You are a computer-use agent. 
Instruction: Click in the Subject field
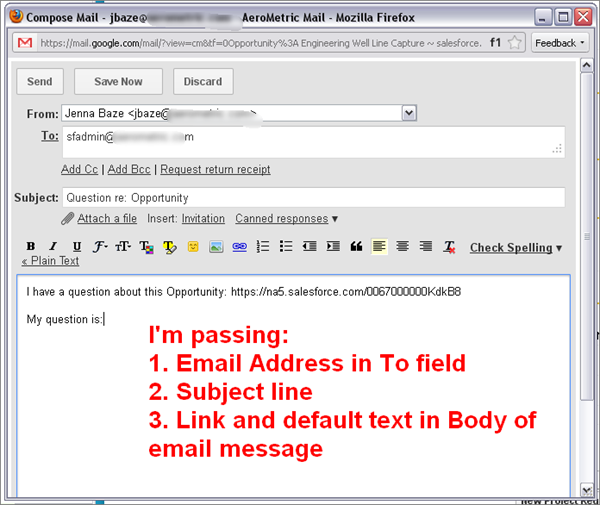point(313,197)
